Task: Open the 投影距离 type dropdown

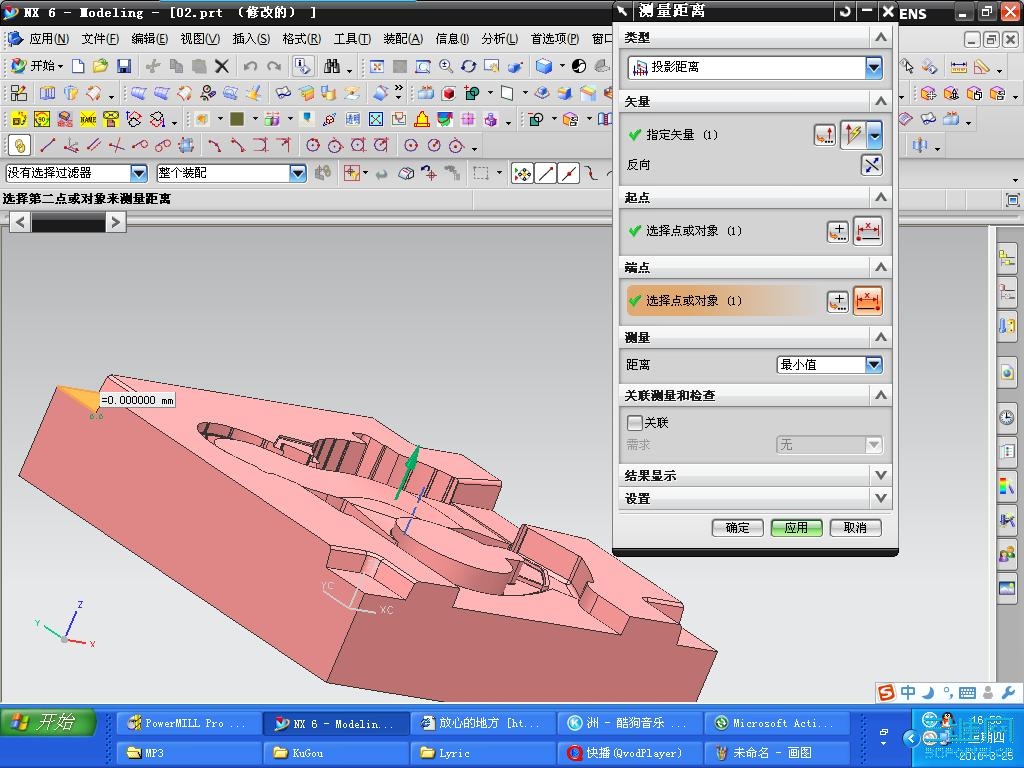Action: click(873, 67)
